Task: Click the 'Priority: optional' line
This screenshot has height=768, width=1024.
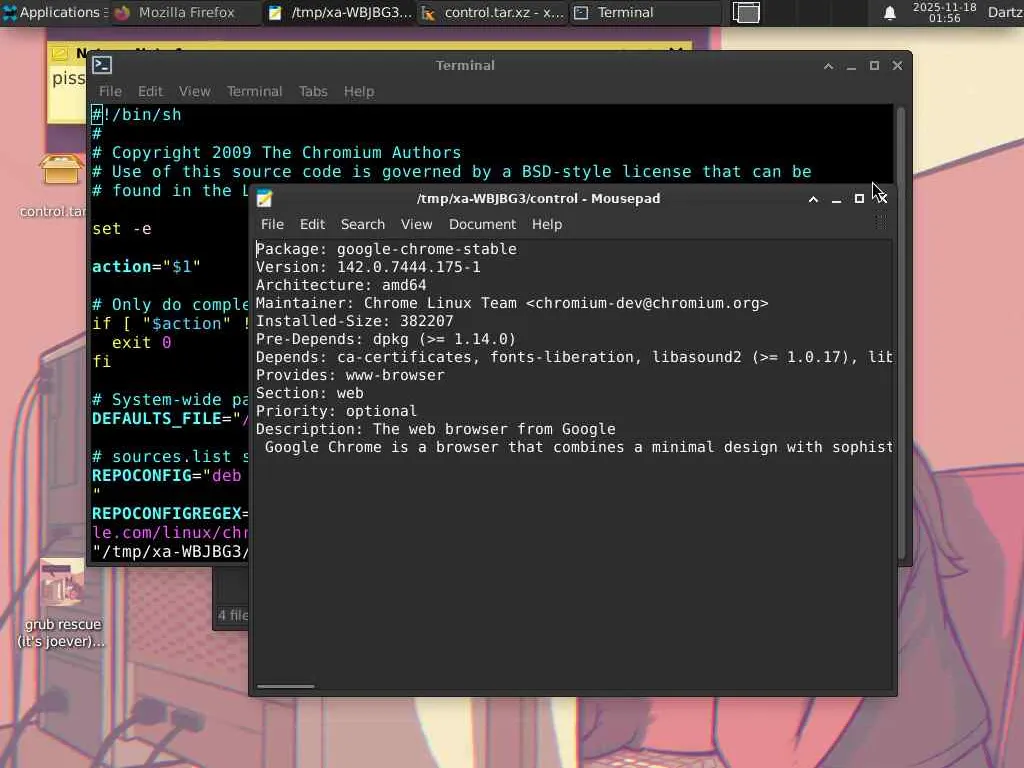Action: click(x=336, y=411)
